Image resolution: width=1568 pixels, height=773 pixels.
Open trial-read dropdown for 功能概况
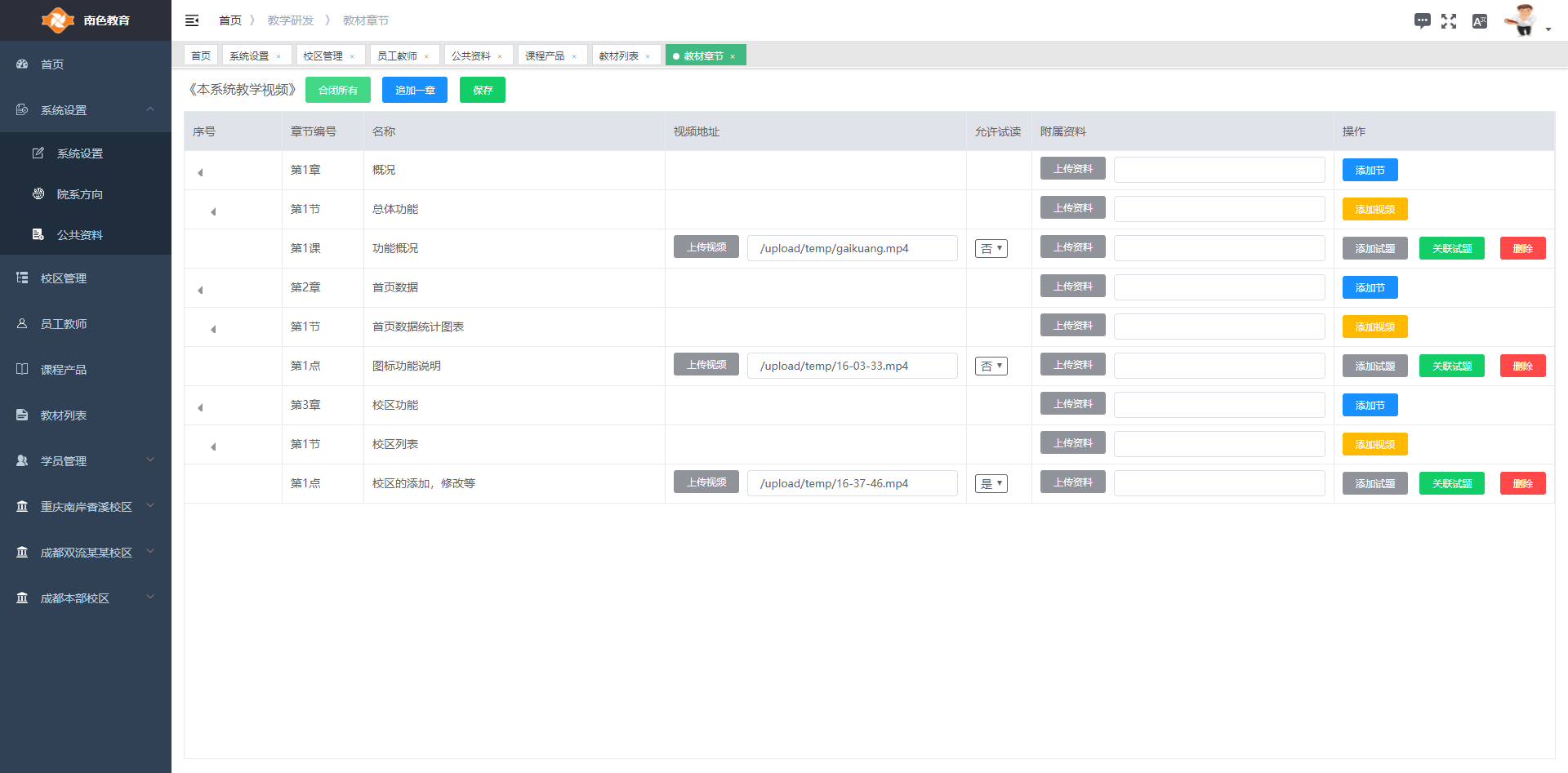pyautogui.click(x=991, y=249)
